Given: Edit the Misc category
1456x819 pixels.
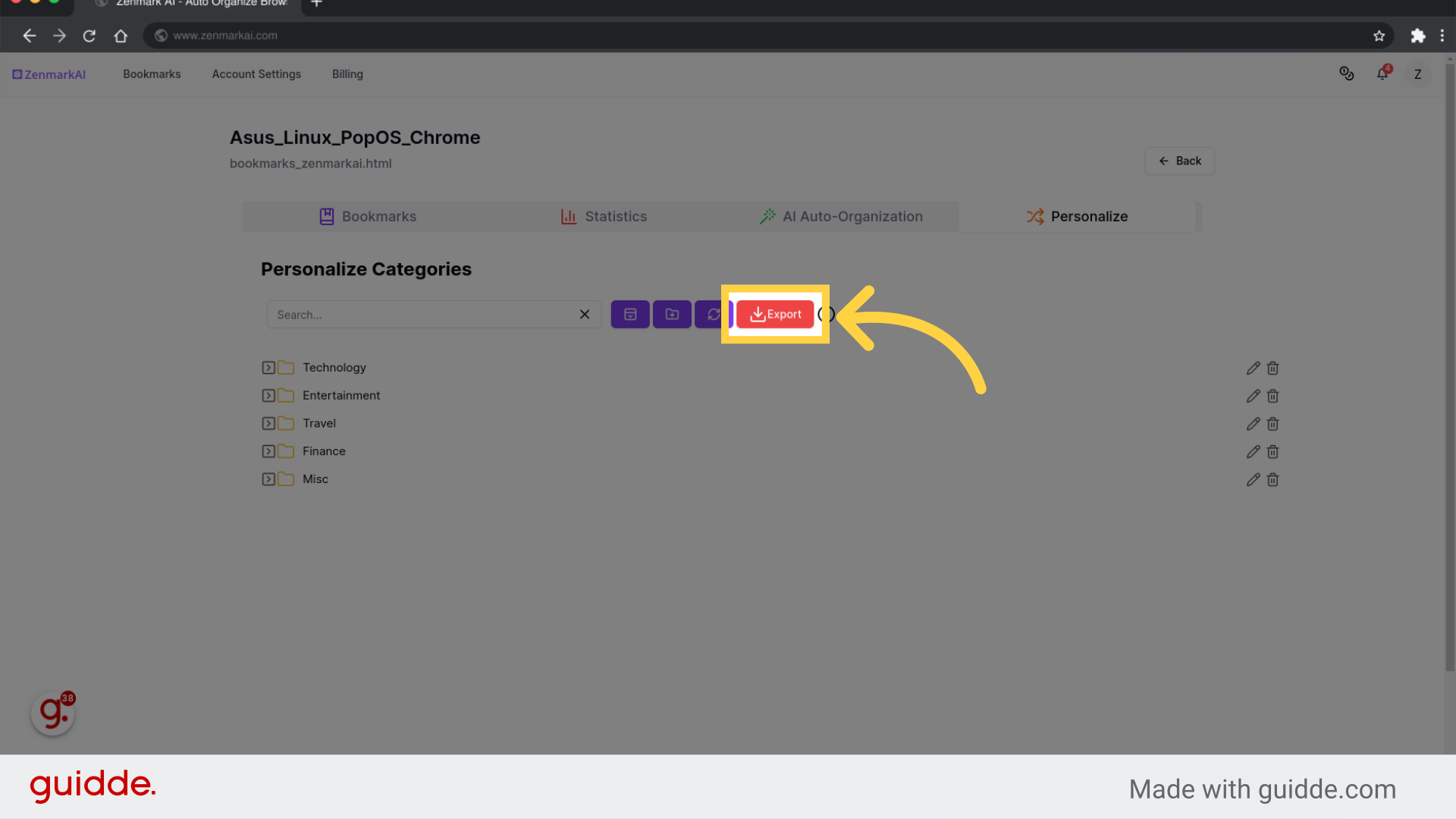Looking at the screenshot, I should 1253,479.
